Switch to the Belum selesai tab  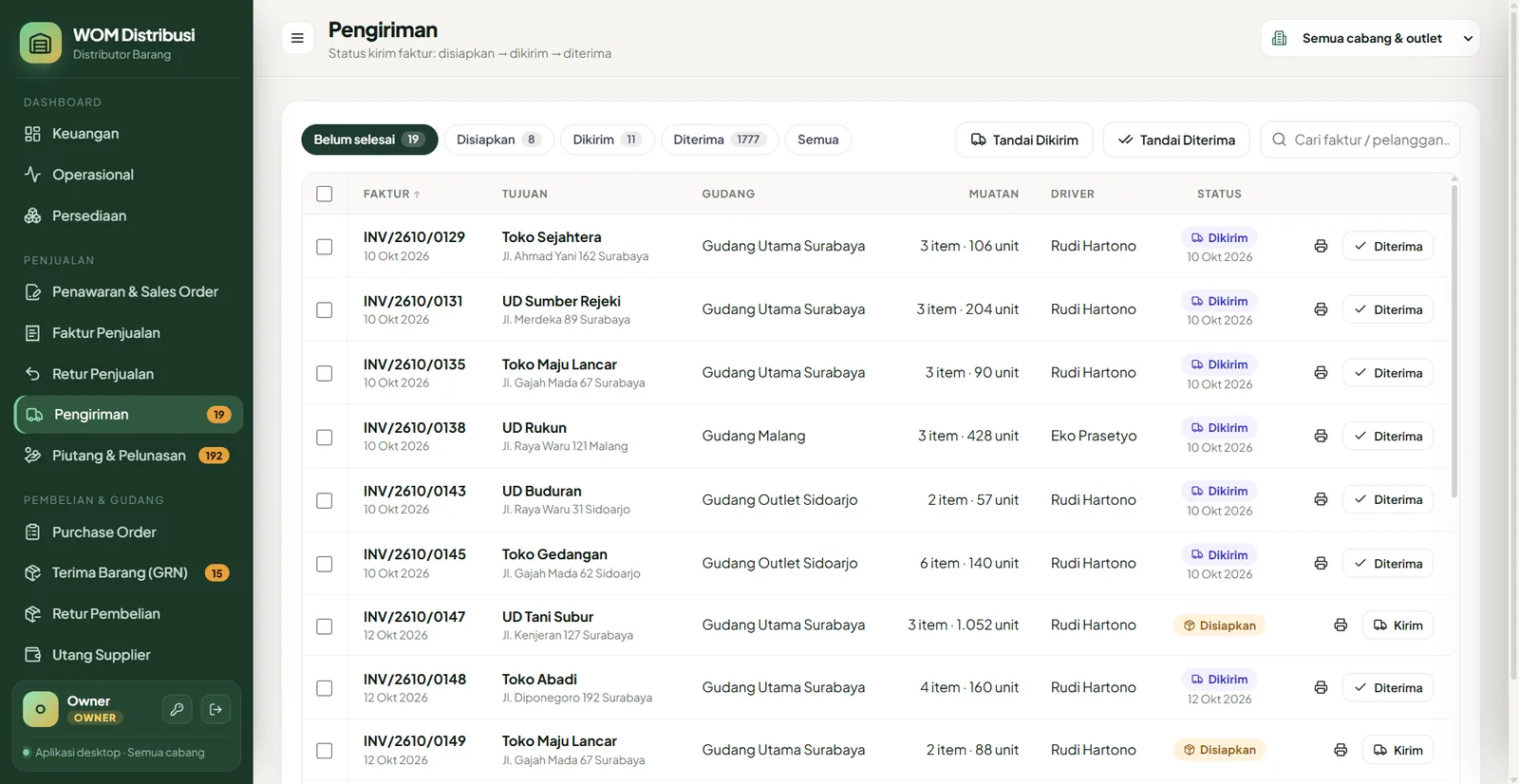pyautogui.click(x=369, y=140)
